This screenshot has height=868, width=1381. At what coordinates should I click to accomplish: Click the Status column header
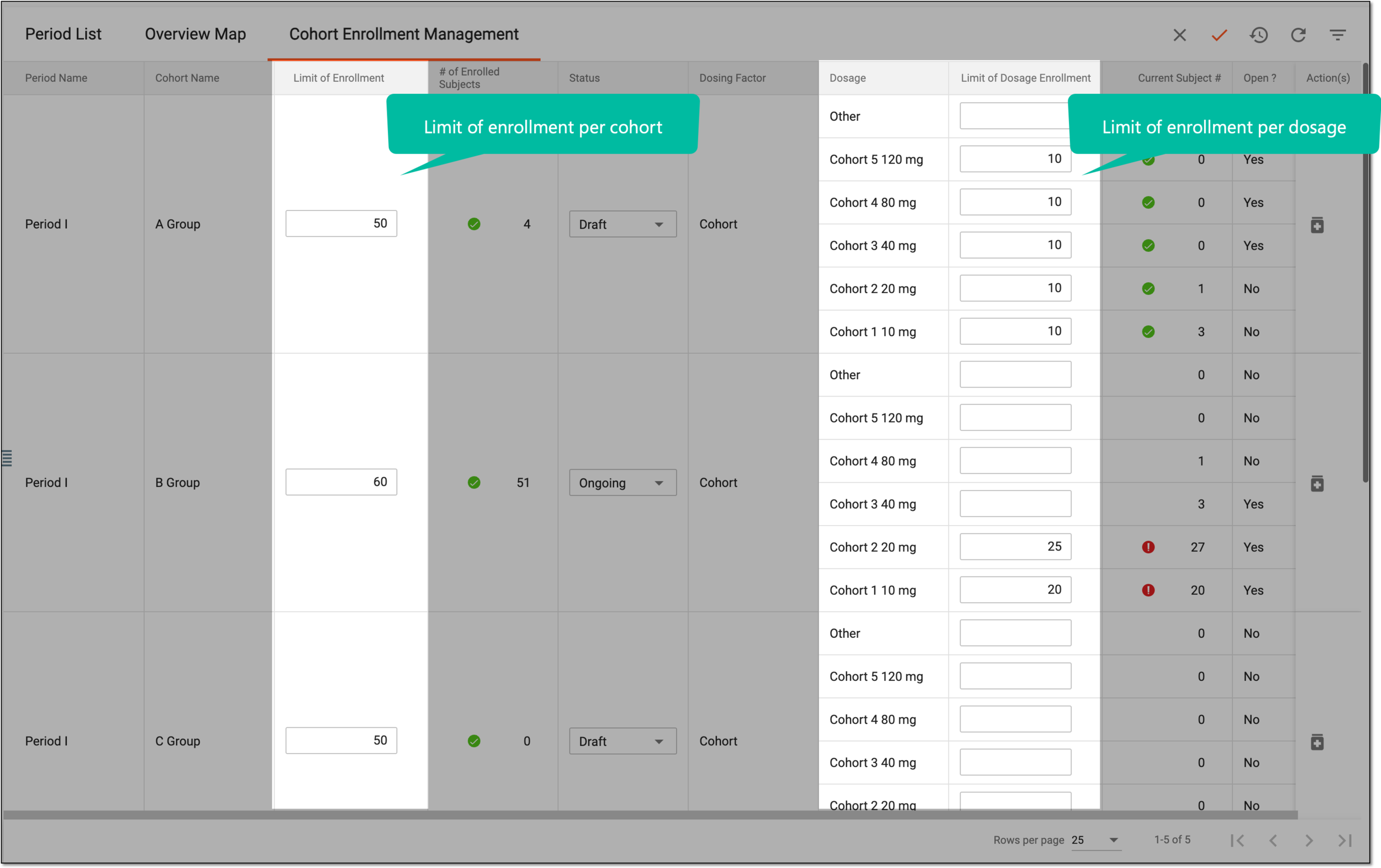(x=584, y=78)
